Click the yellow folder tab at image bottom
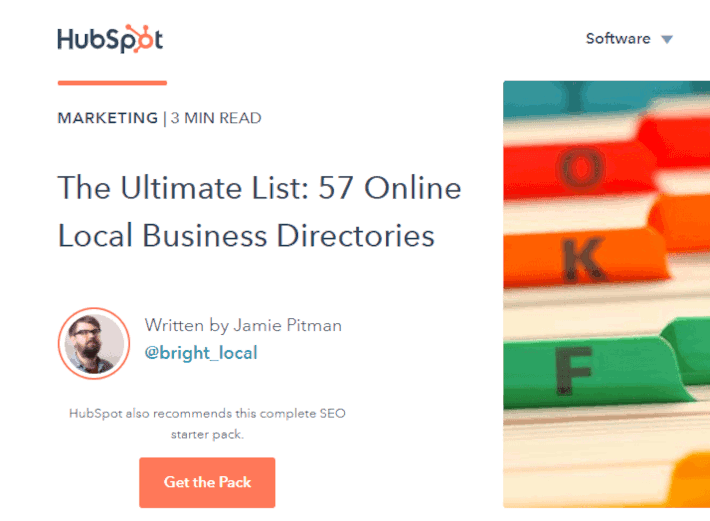The height and width of the screenshot is (521, 710). pos(691,480)
